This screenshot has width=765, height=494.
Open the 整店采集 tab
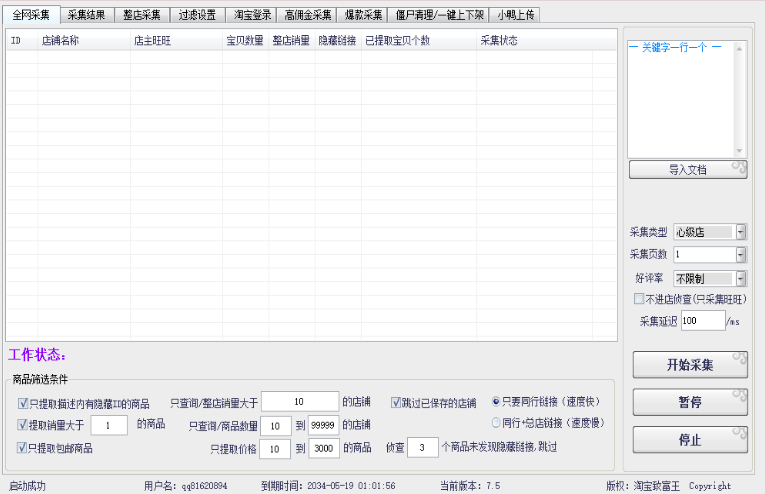141,15
